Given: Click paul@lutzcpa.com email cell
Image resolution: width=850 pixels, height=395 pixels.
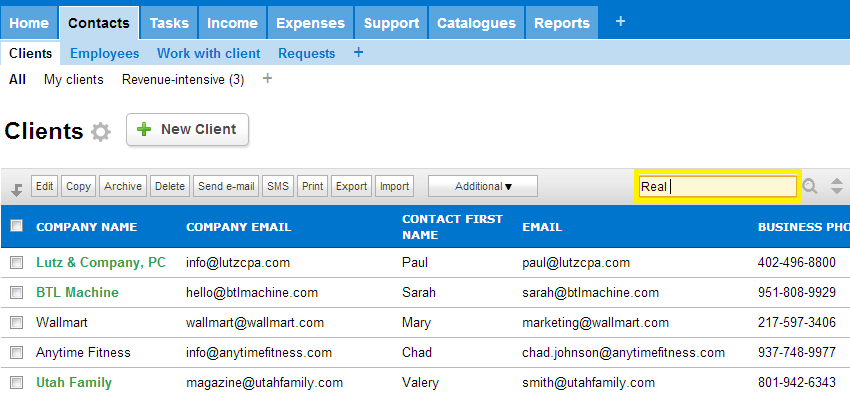Looking at the screenshot, I should click(x=576, y=263).
